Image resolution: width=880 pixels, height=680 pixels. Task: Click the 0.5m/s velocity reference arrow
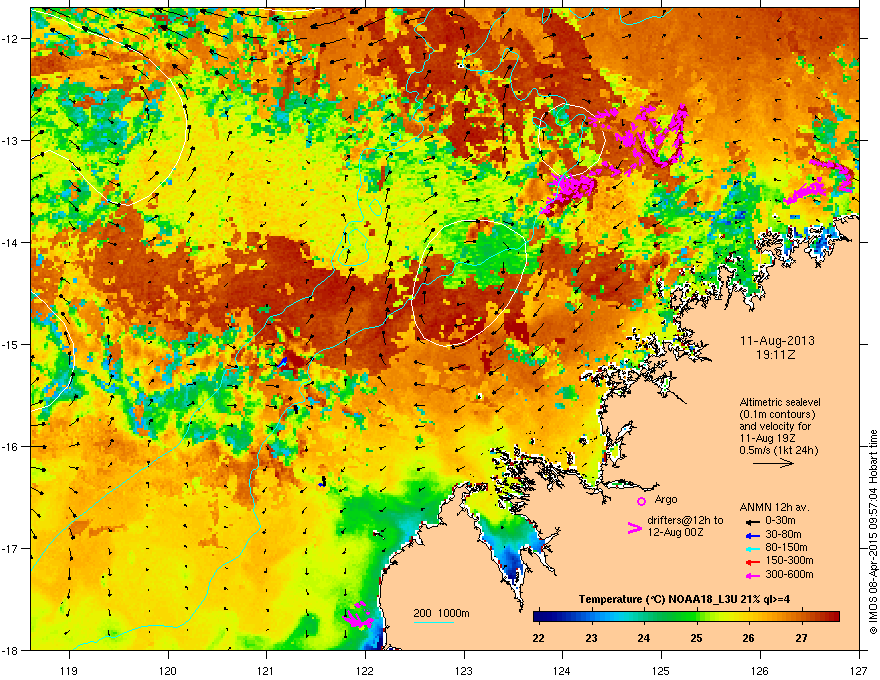(773, 463)
